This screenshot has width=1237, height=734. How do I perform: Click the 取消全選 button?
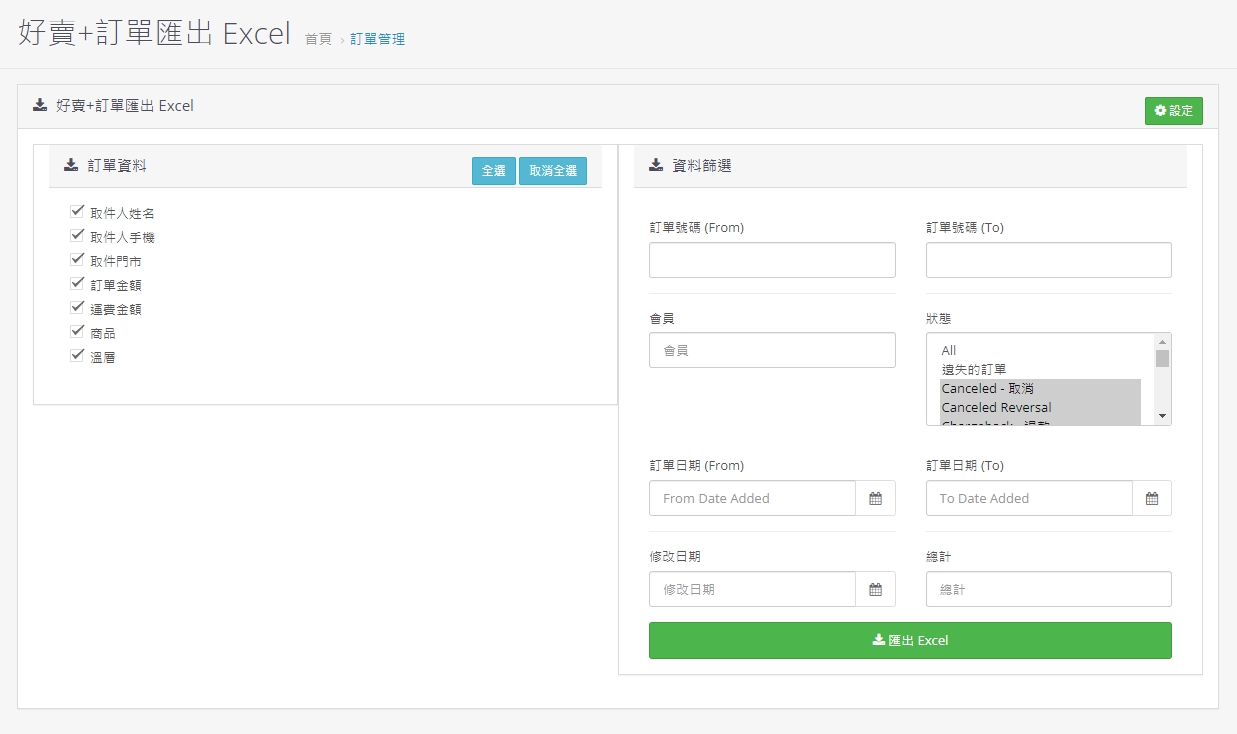(x=553, y=171)
